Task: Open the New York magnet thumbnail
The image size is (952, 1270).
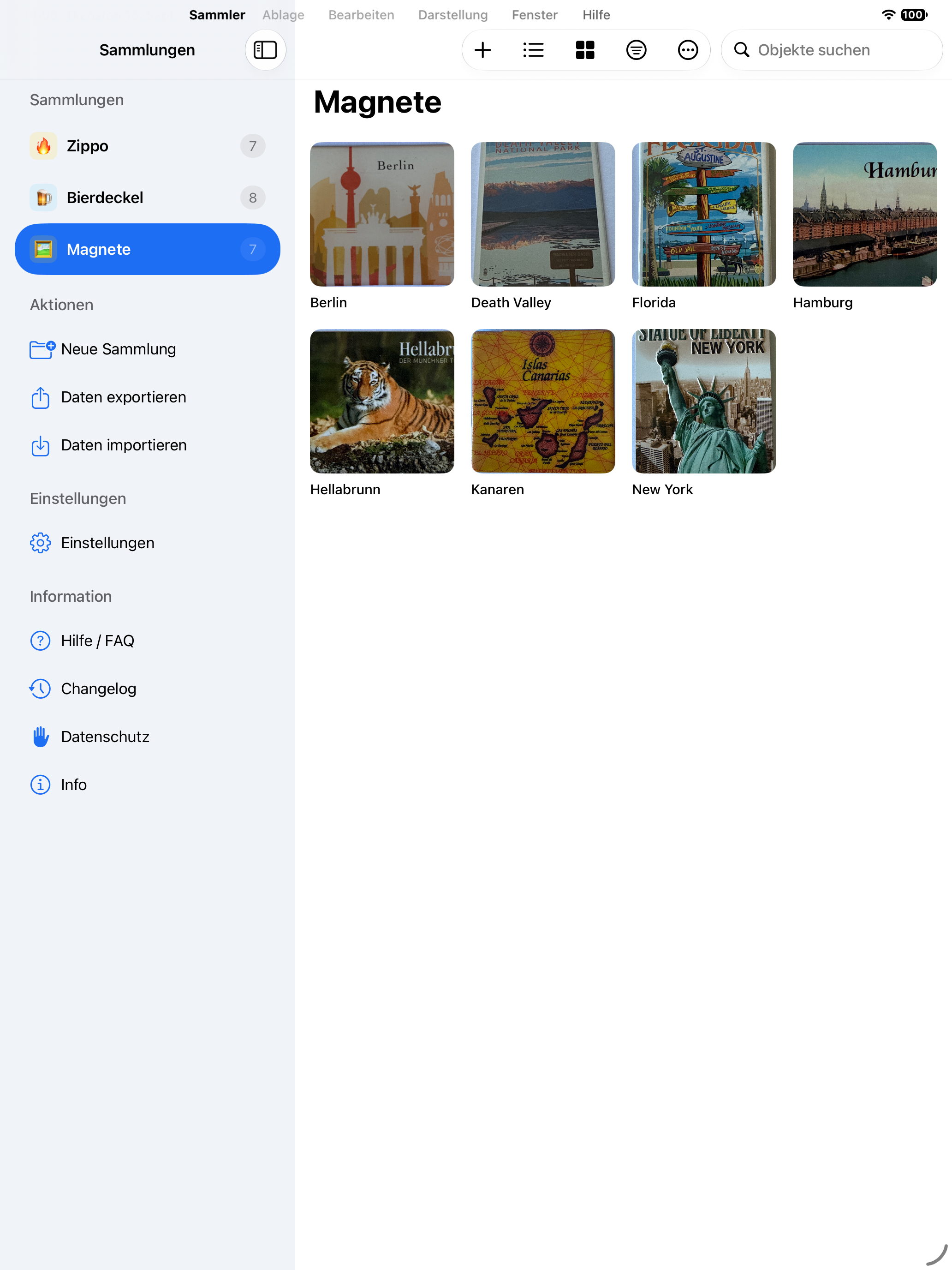Action: [704, 401]
